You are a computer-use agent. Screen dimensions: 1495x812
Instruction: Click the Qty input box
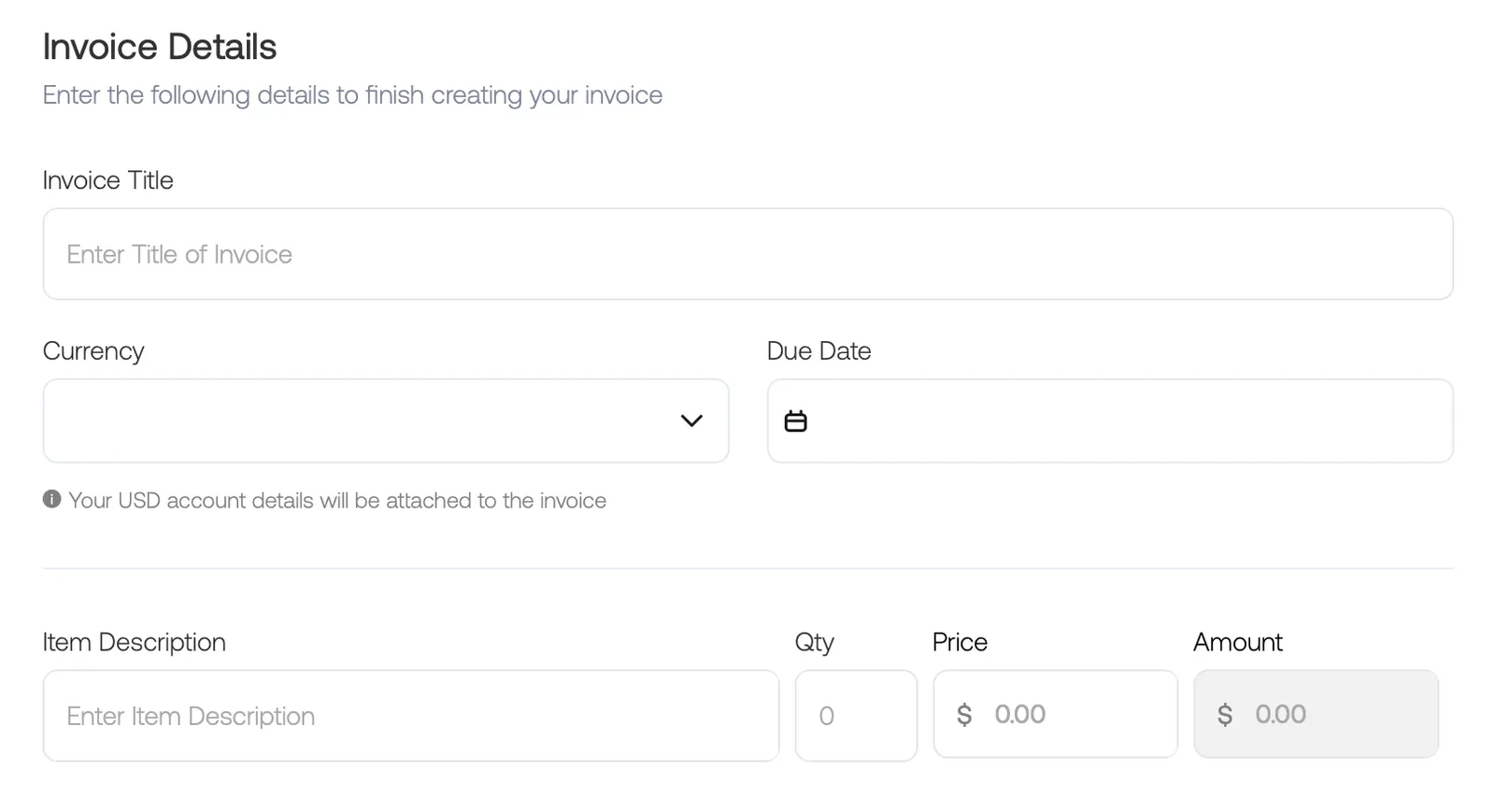coord(856,716)
